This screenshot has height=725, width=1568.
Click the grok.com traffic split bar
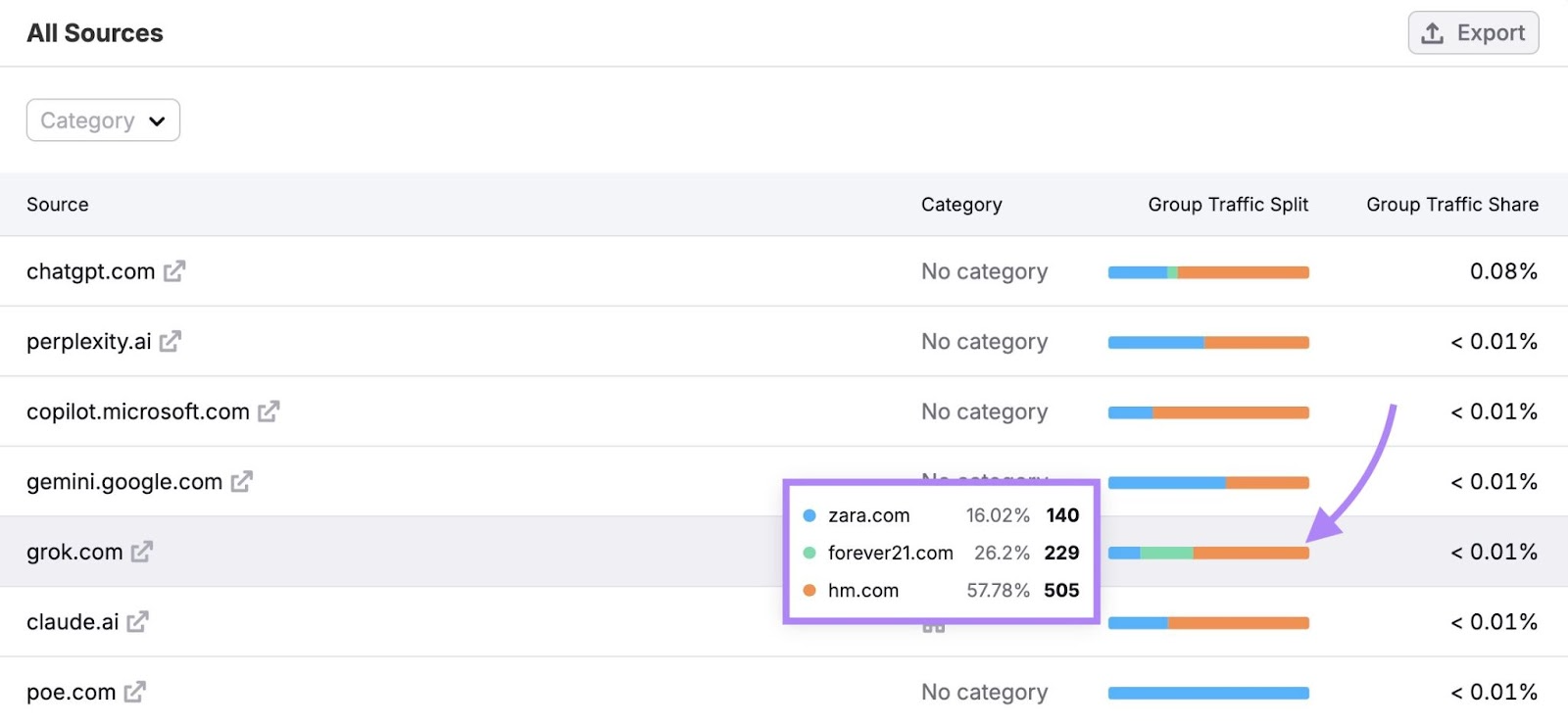tap(1208, 553)
